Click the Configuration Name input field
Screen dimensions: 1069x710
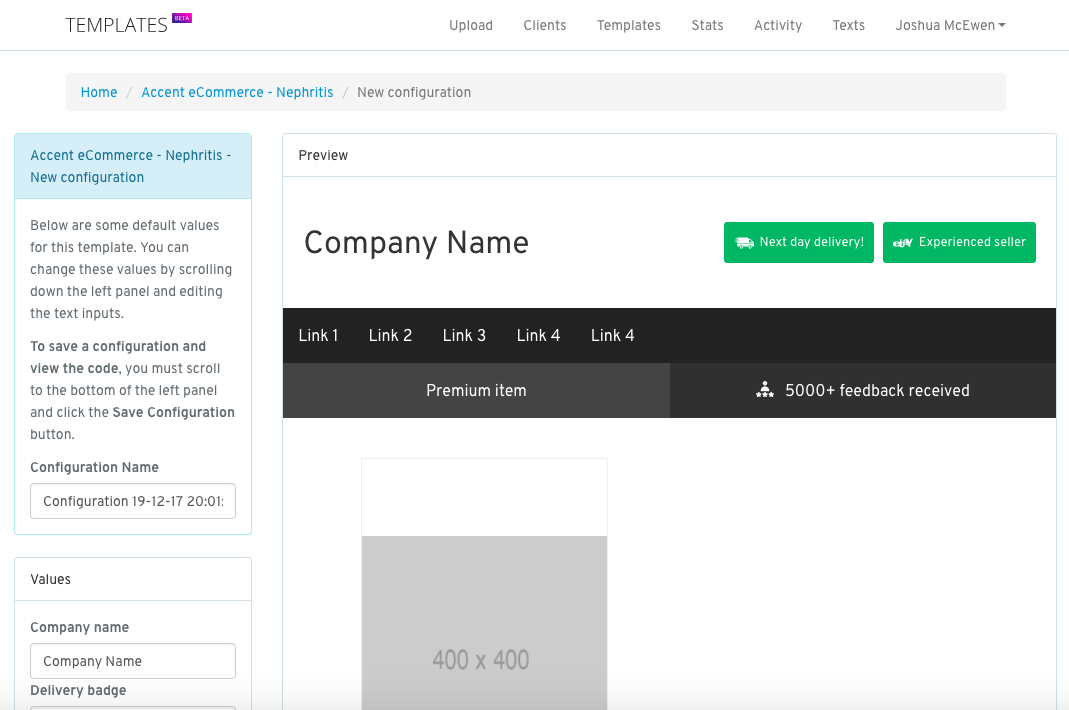(133, 501)
